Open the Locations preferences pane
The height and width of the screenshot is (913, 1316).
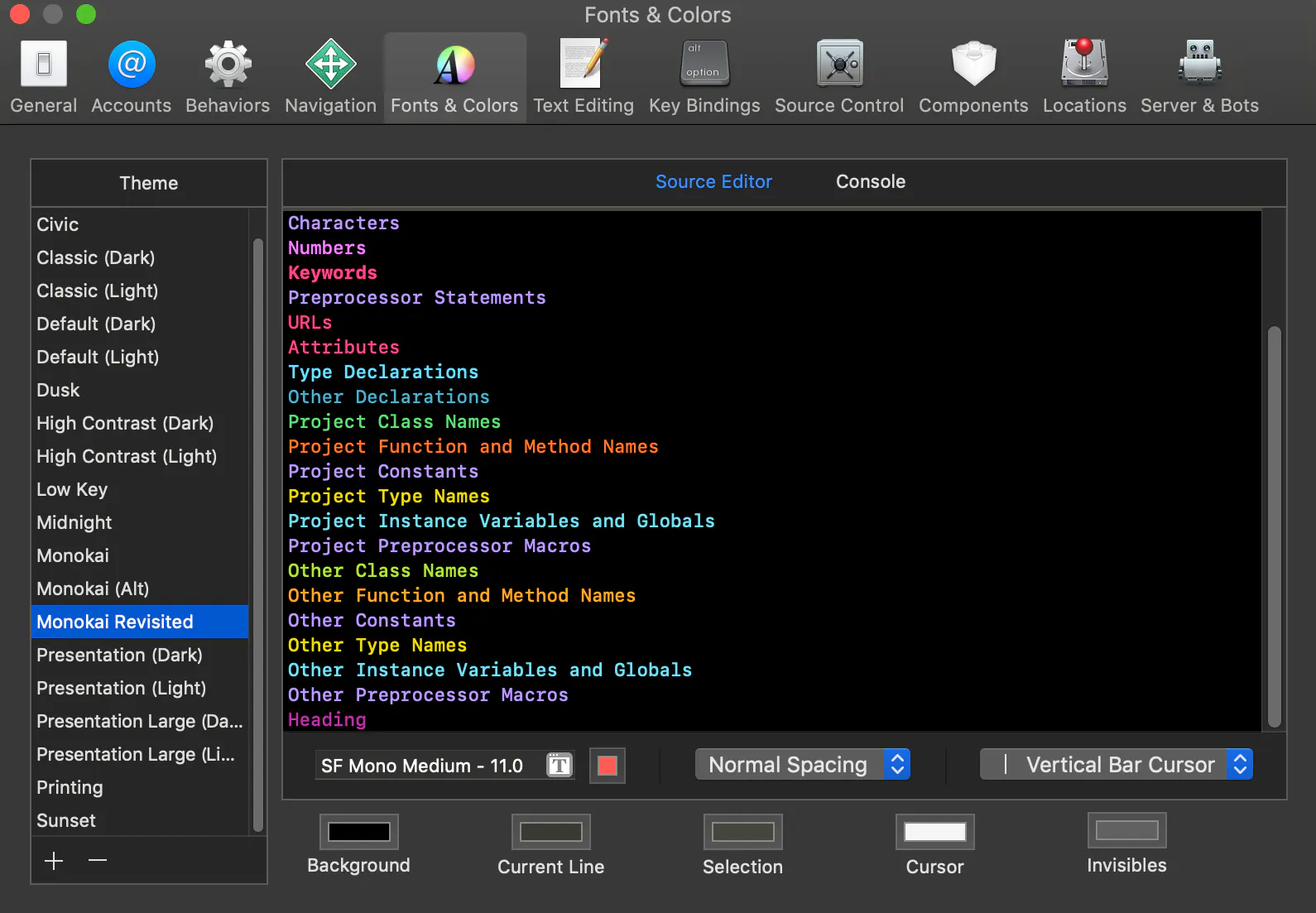point(1084,76)
